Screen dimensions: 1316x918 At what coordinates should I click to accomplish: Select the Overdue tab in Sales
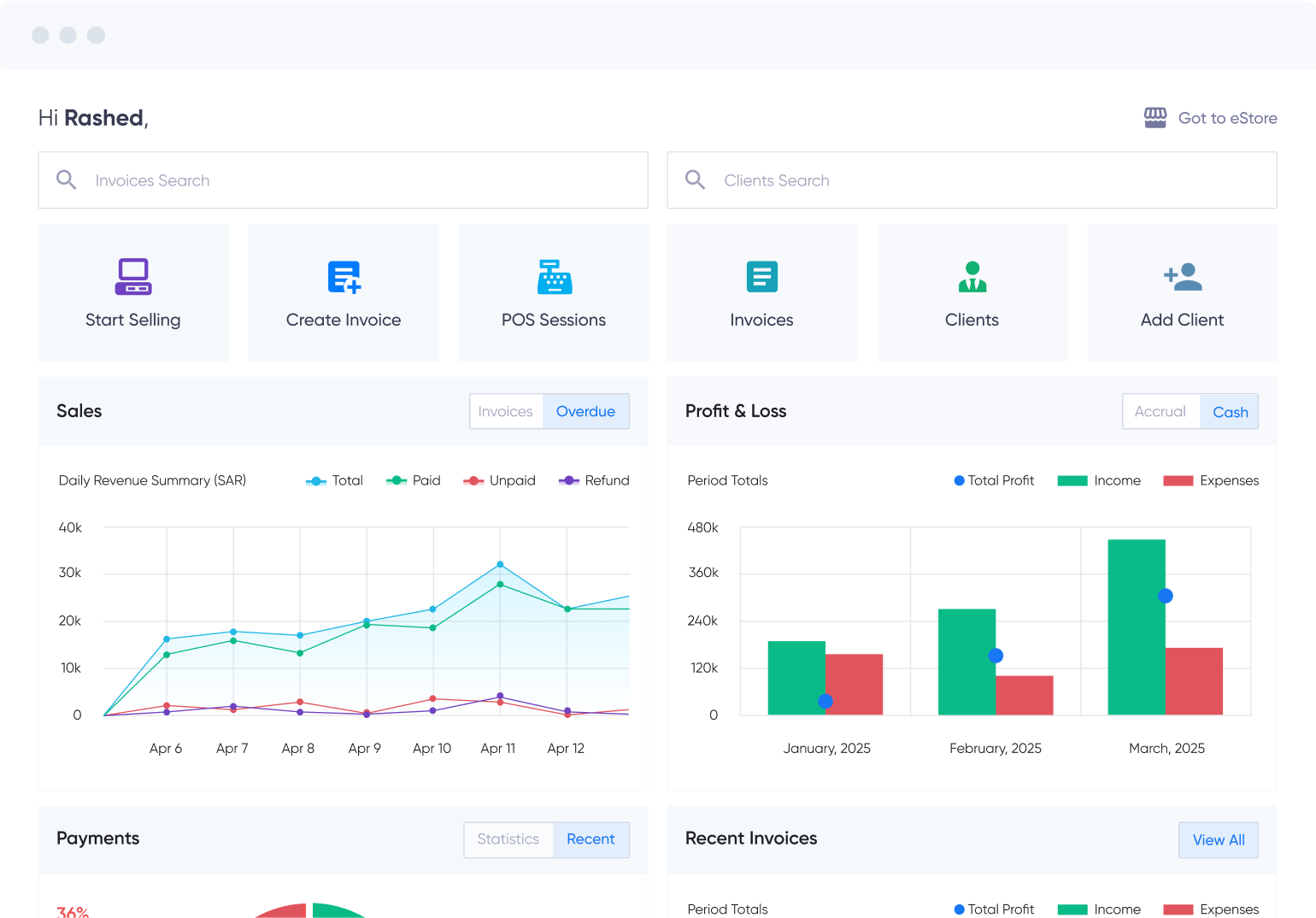[x=585, y=411]
